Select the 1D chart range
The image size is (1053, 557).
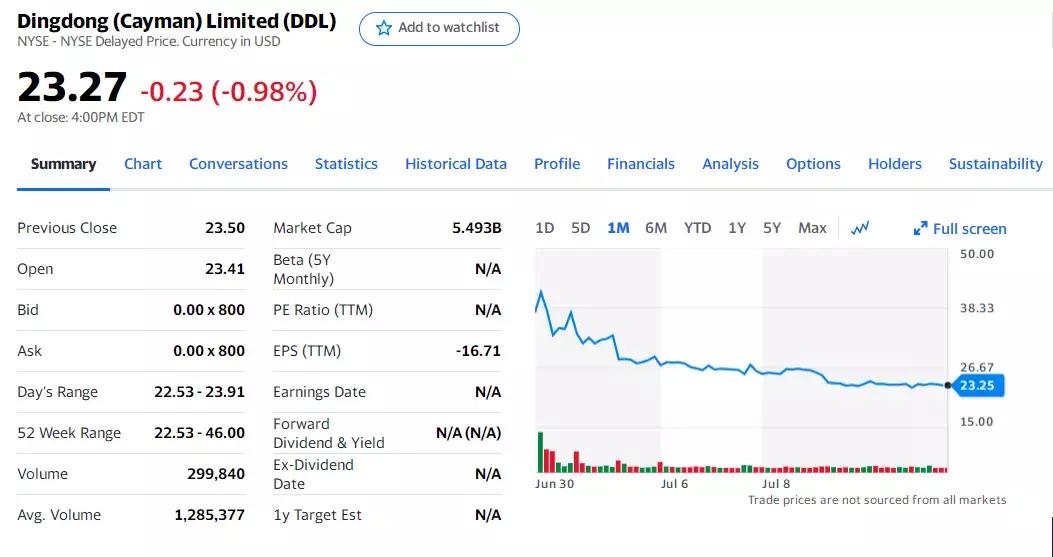pos(545,228)
